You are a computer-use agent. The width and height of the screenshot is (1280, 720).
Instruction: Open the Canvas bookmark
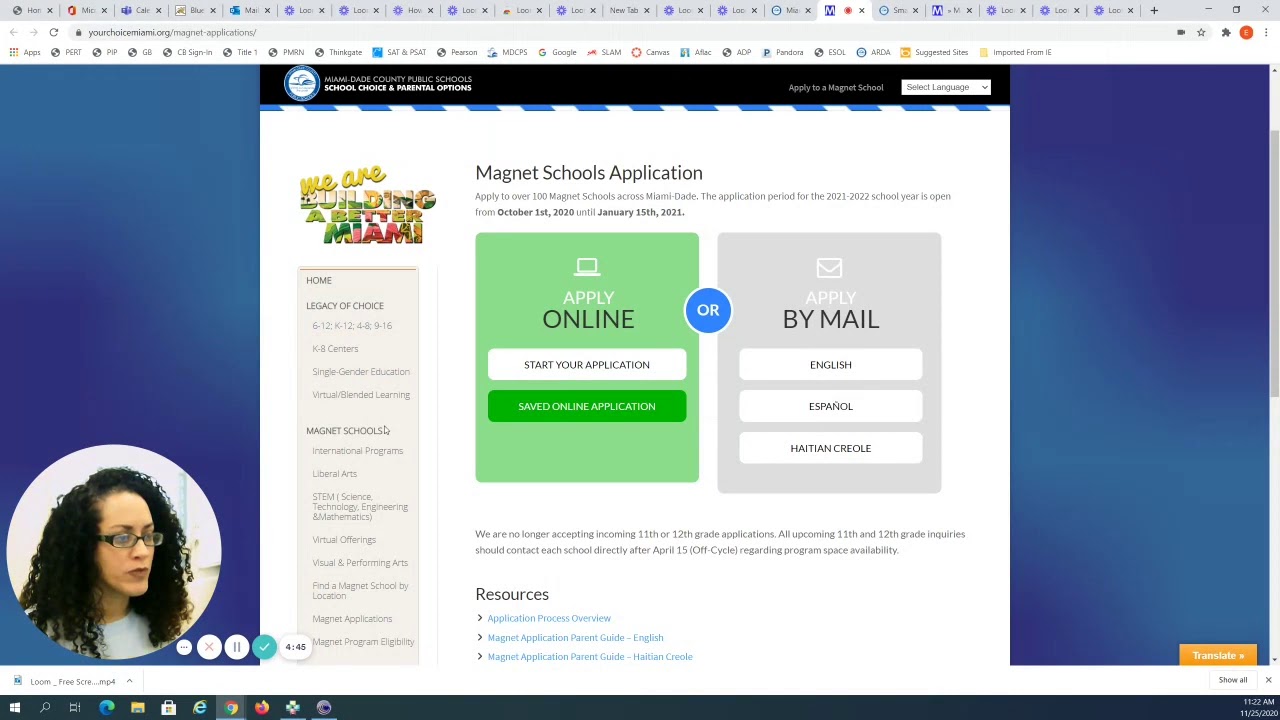coord(649,52)
